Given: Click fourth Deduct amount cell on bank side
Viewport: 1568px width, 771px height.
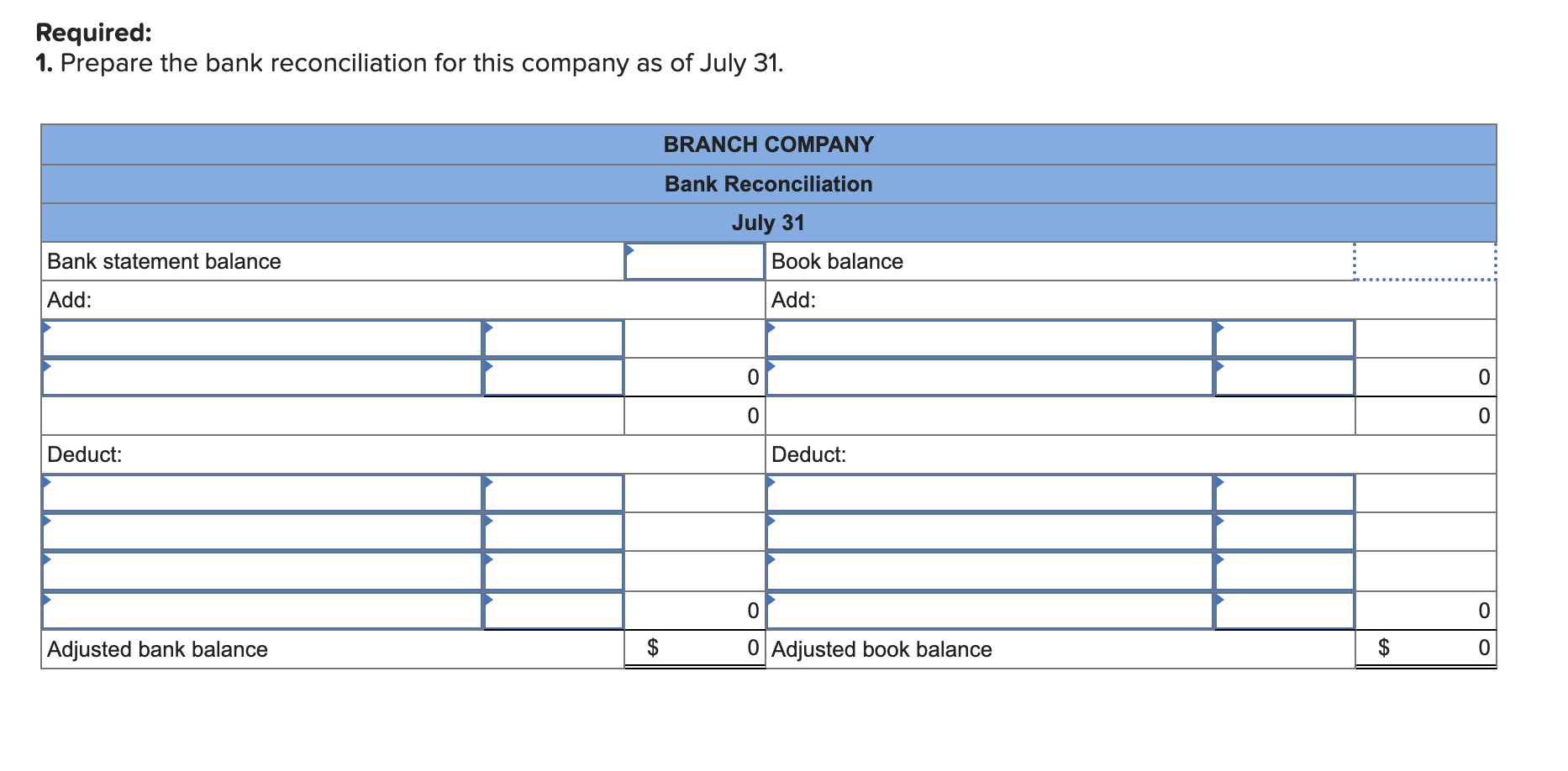Looking at the screenshot, I should (554, 611).
